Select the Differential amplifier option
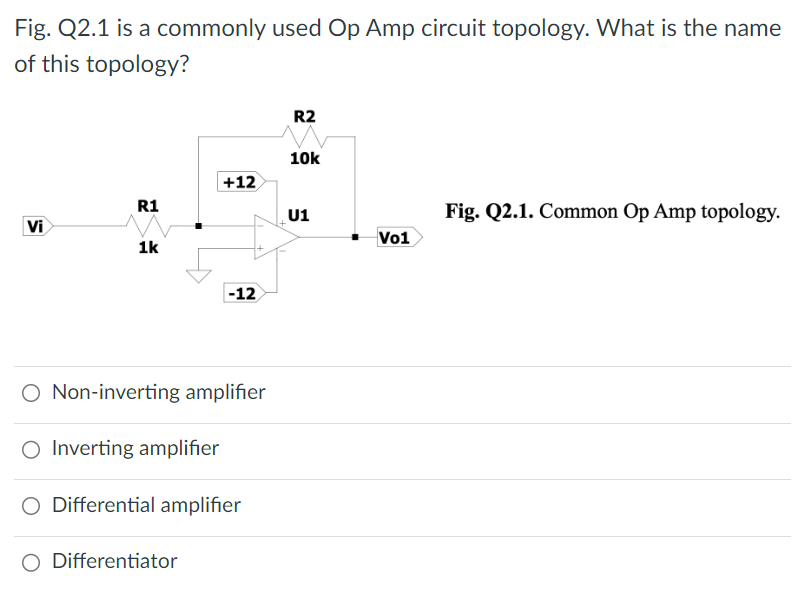Screen dimensions: 812x592 (30, 506)
